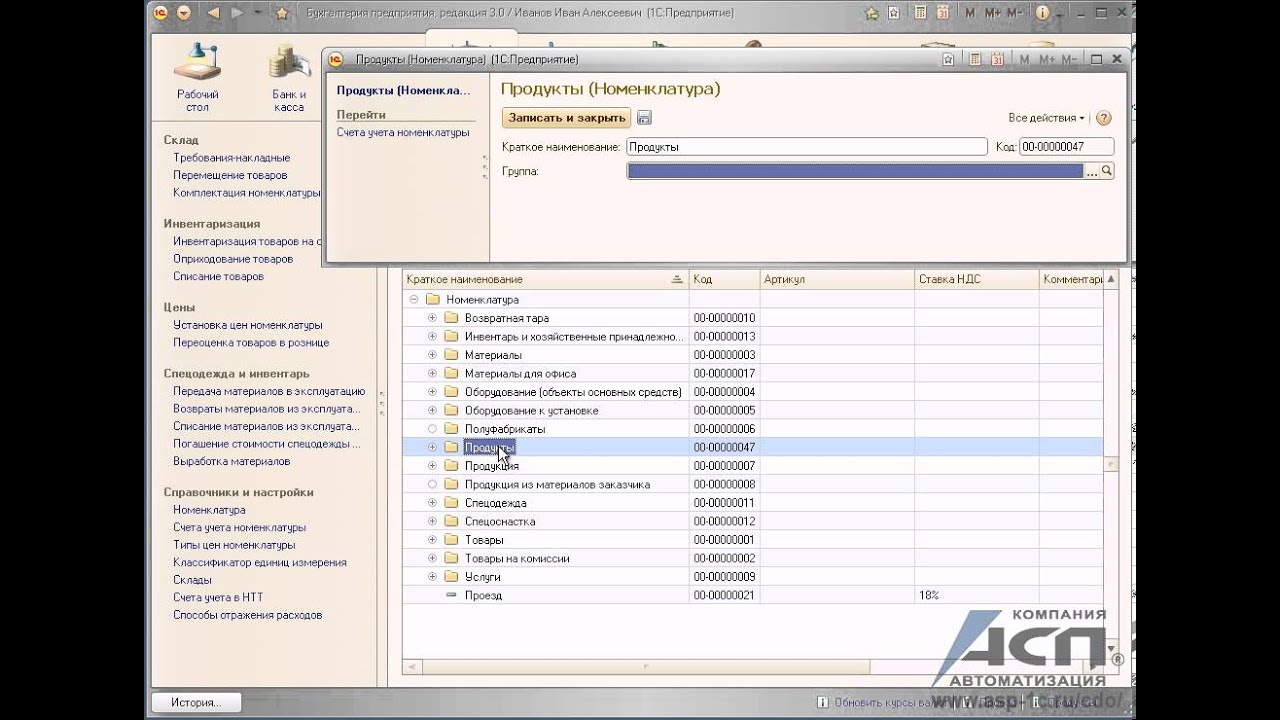Open the Рабочий стол section
This screenshot has width=1280, height=720.
coord(197,77)
